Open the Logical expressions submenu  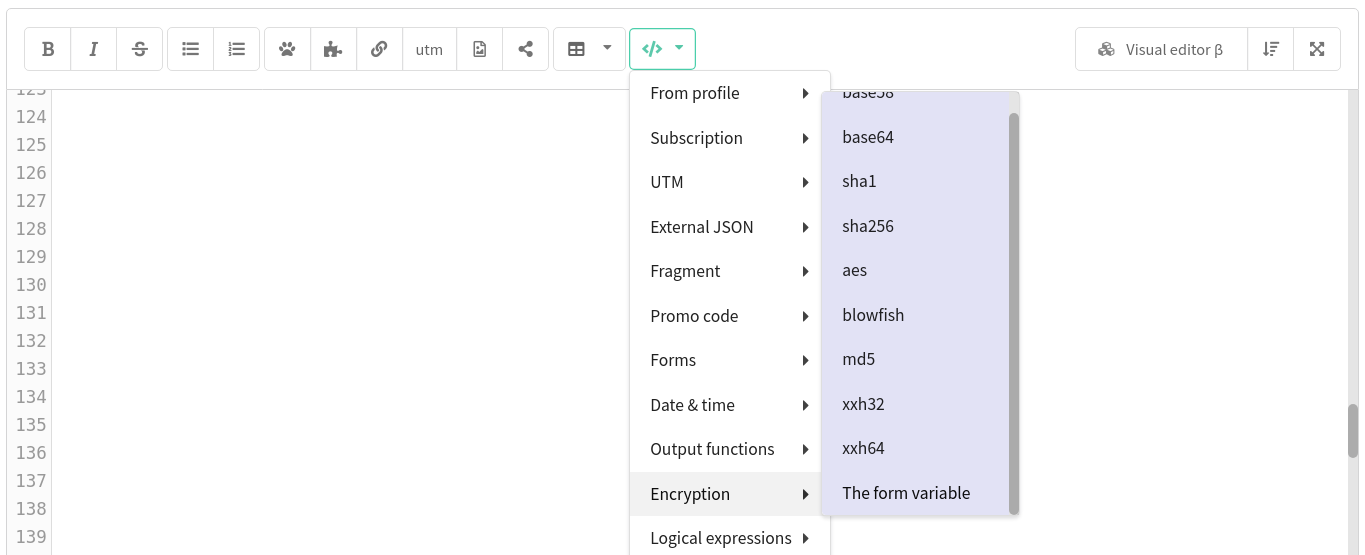[730, 538]
